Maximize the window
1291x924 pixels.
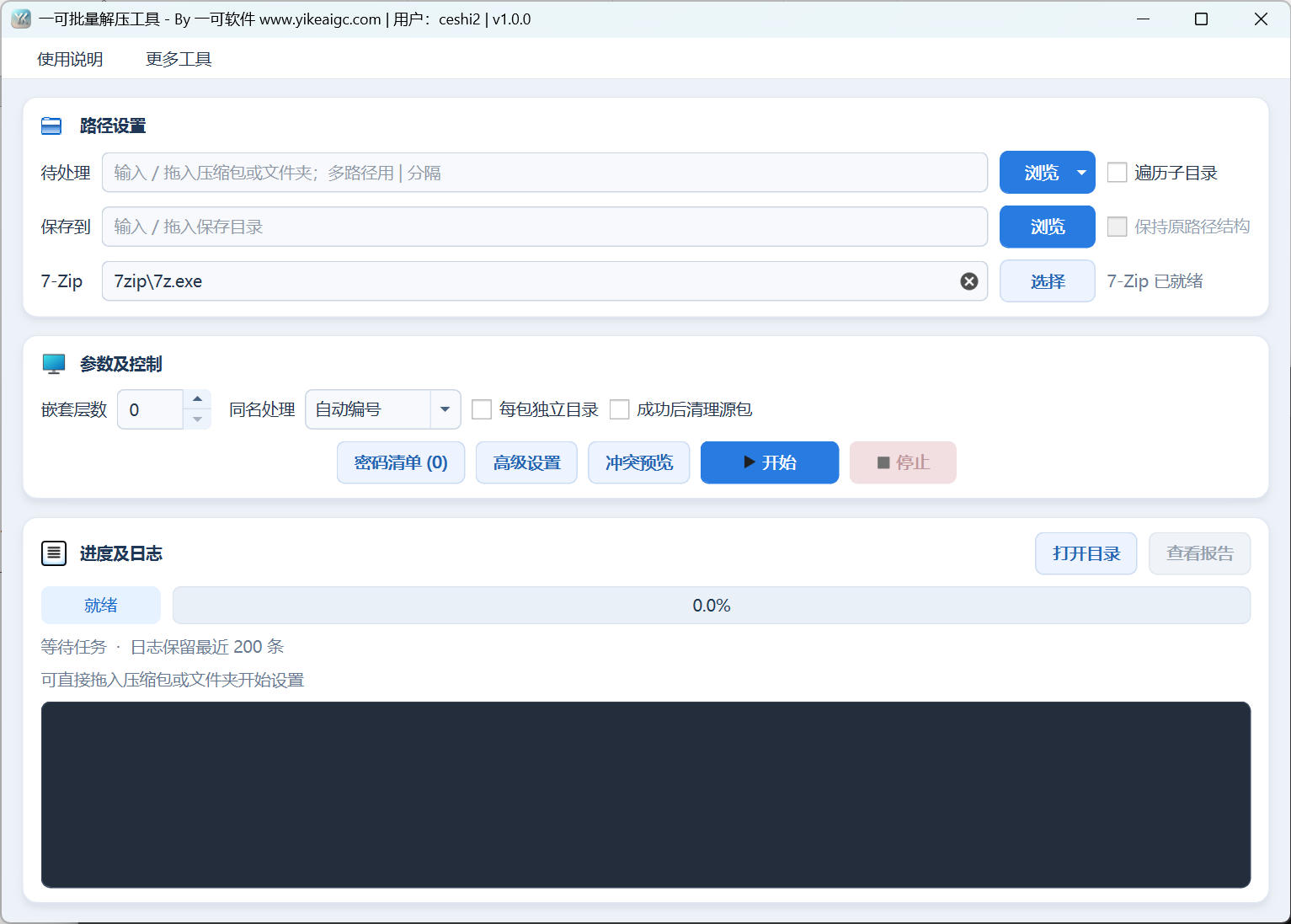pos(1202,19)
